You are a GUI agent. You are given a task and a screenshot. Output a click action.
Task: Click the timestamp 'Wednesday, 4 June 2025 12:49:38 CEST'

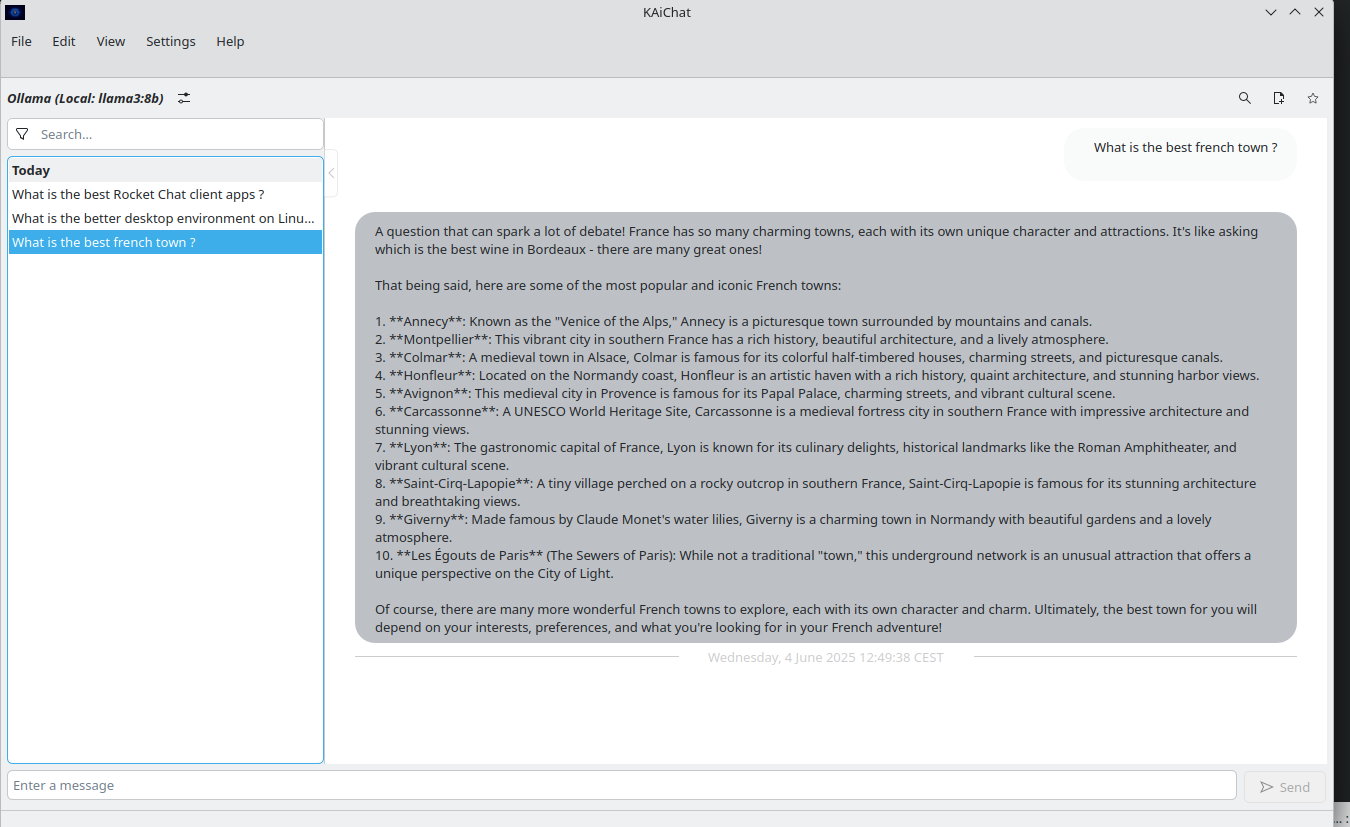[826, 657]
